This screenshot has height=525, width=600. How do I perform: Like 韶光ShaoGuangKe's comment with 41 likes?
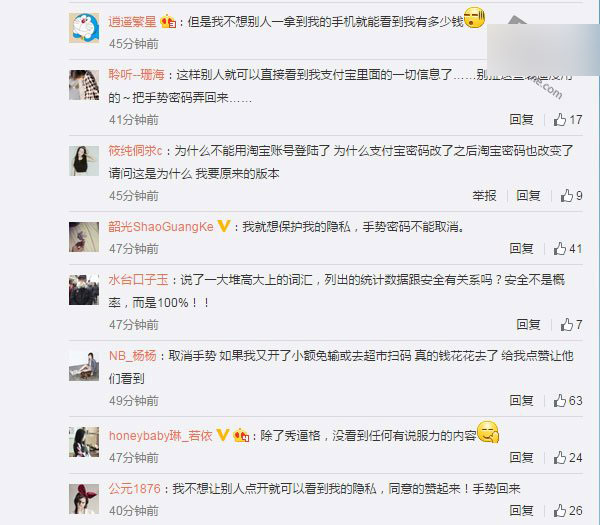568,249
